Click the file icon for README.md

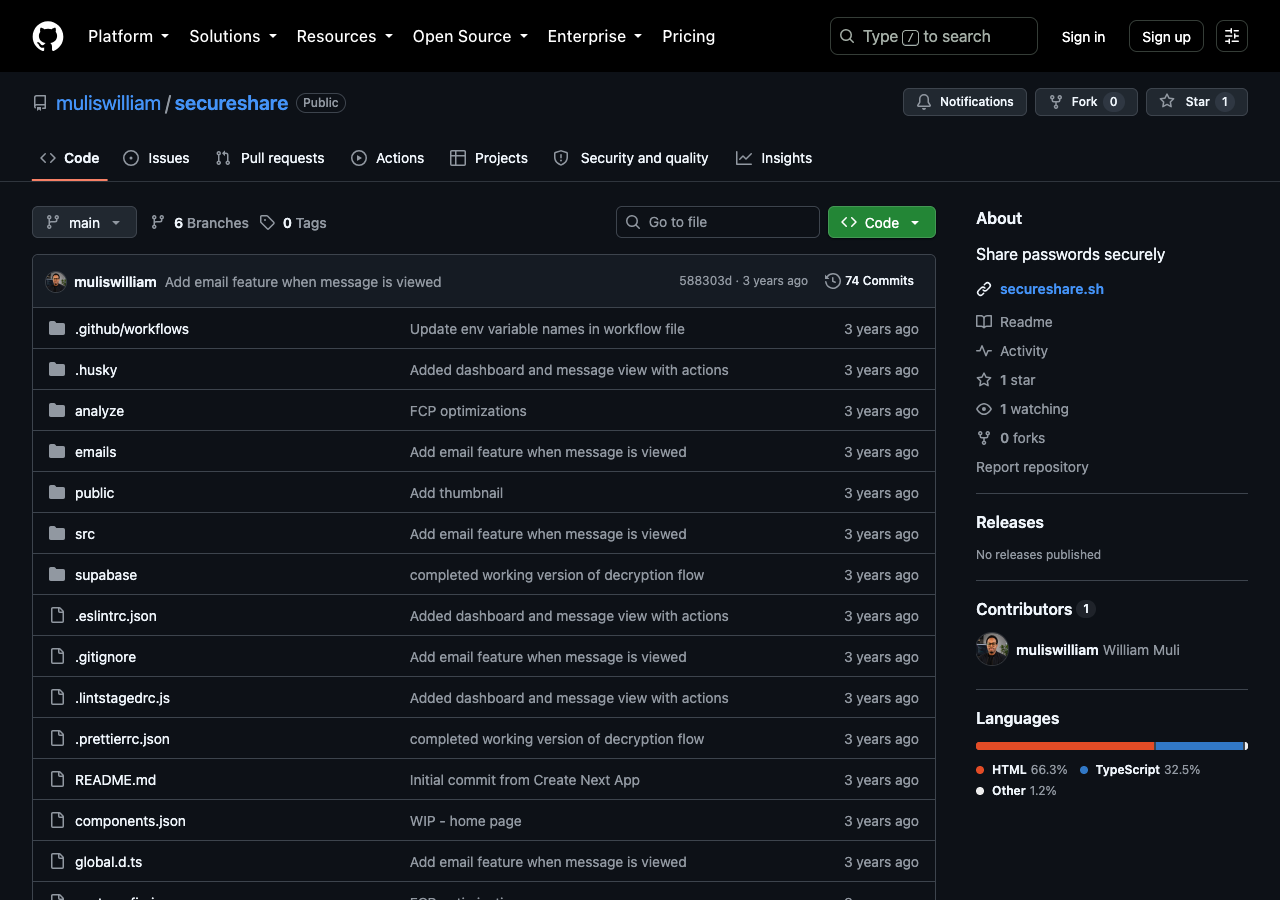click(57, 779)
